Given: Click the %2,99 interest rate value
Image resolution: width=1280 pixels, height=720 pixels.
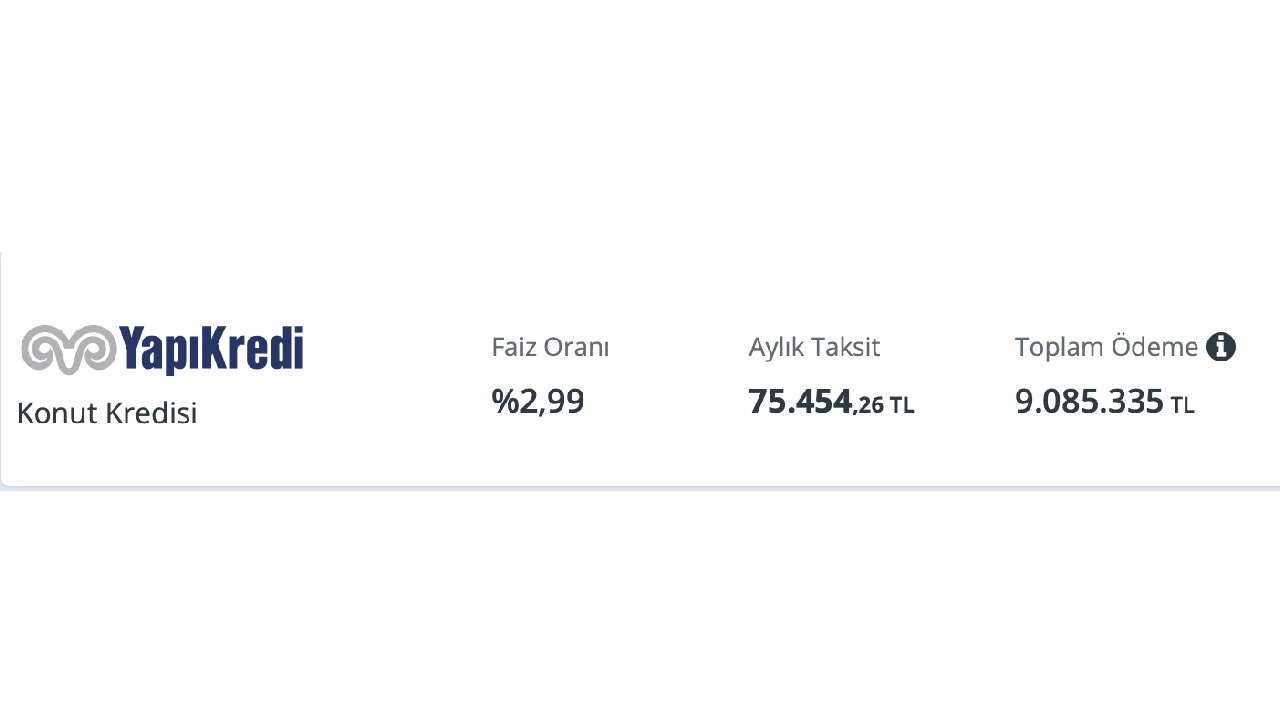Looking at the screenshot, I should [x=538, y=401].
